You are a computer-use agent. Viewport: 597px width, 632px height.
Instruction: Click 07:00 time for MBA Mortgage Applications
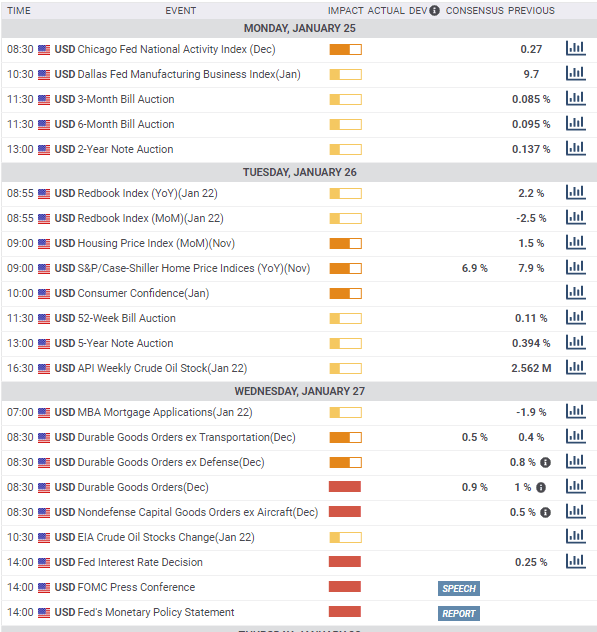pyautogui.click(x=20, y=412)
